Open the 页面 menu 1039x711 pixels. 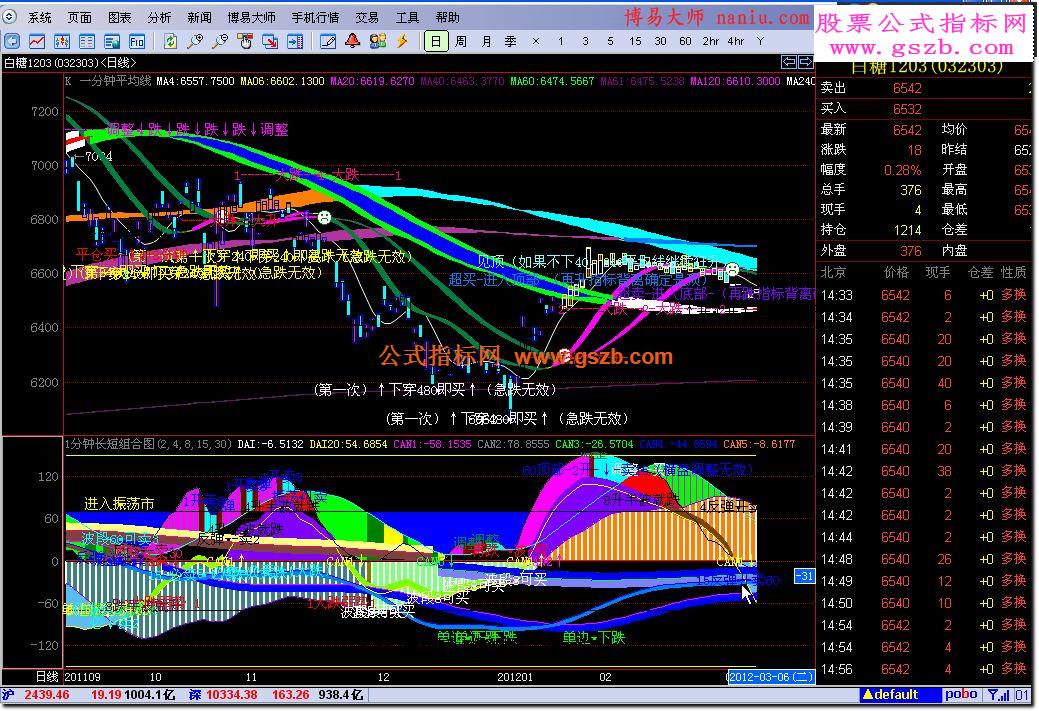(x=80, y=17)
